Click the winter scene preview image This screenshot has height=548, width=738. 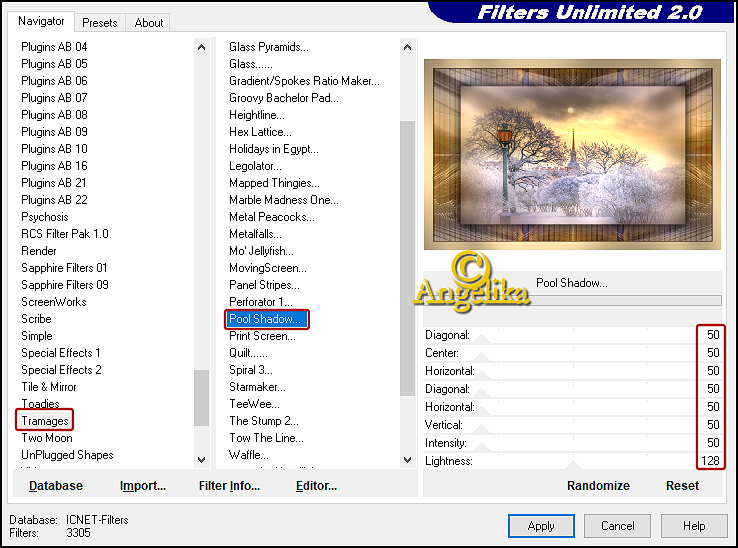572,154
